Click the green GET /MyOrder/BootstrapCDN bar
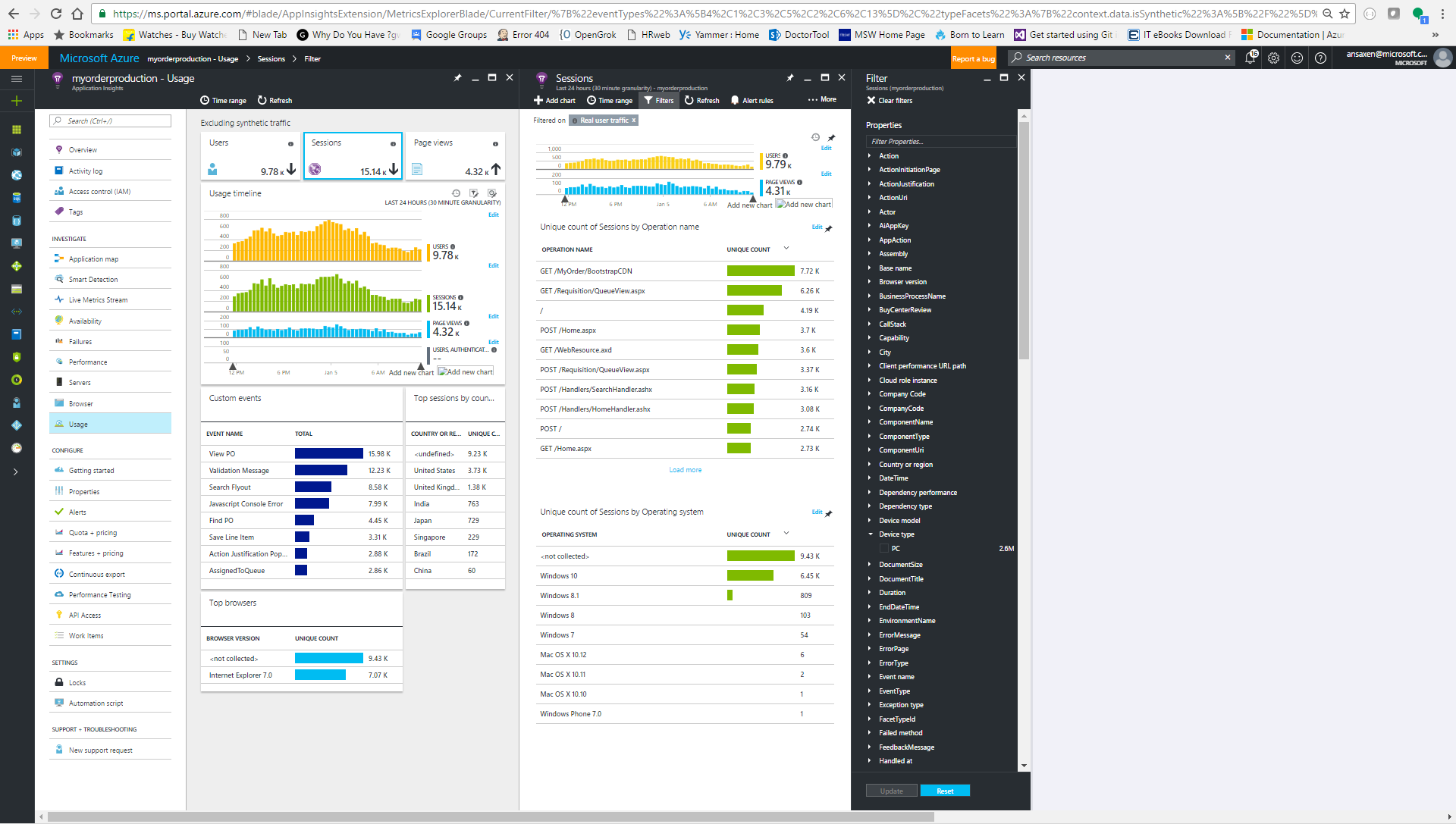1456x824 pixels. pos(760,271)
